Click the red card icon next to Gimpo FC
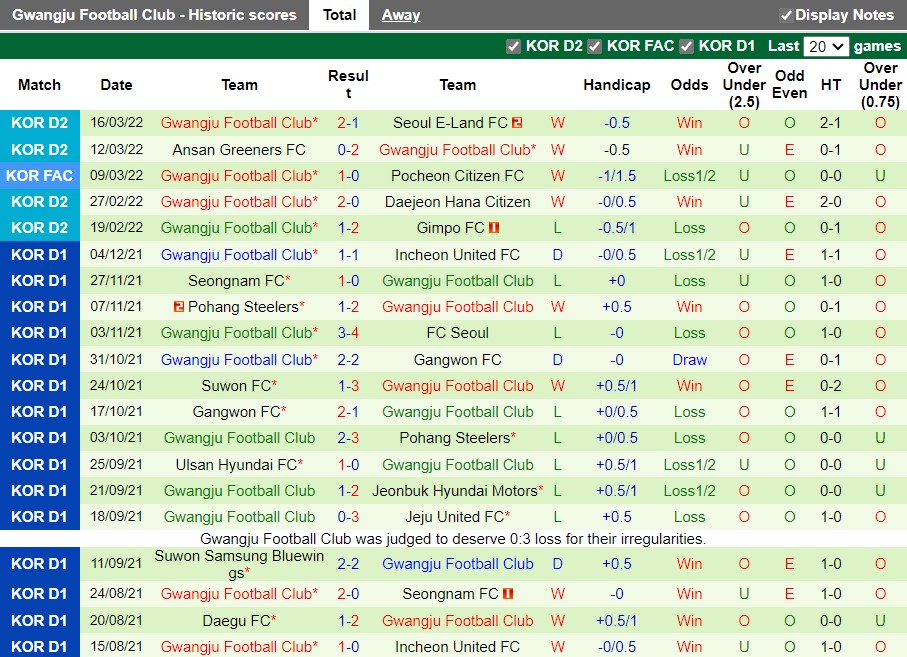907x657 pixels. pyautogui.click(x=494, y=227)
